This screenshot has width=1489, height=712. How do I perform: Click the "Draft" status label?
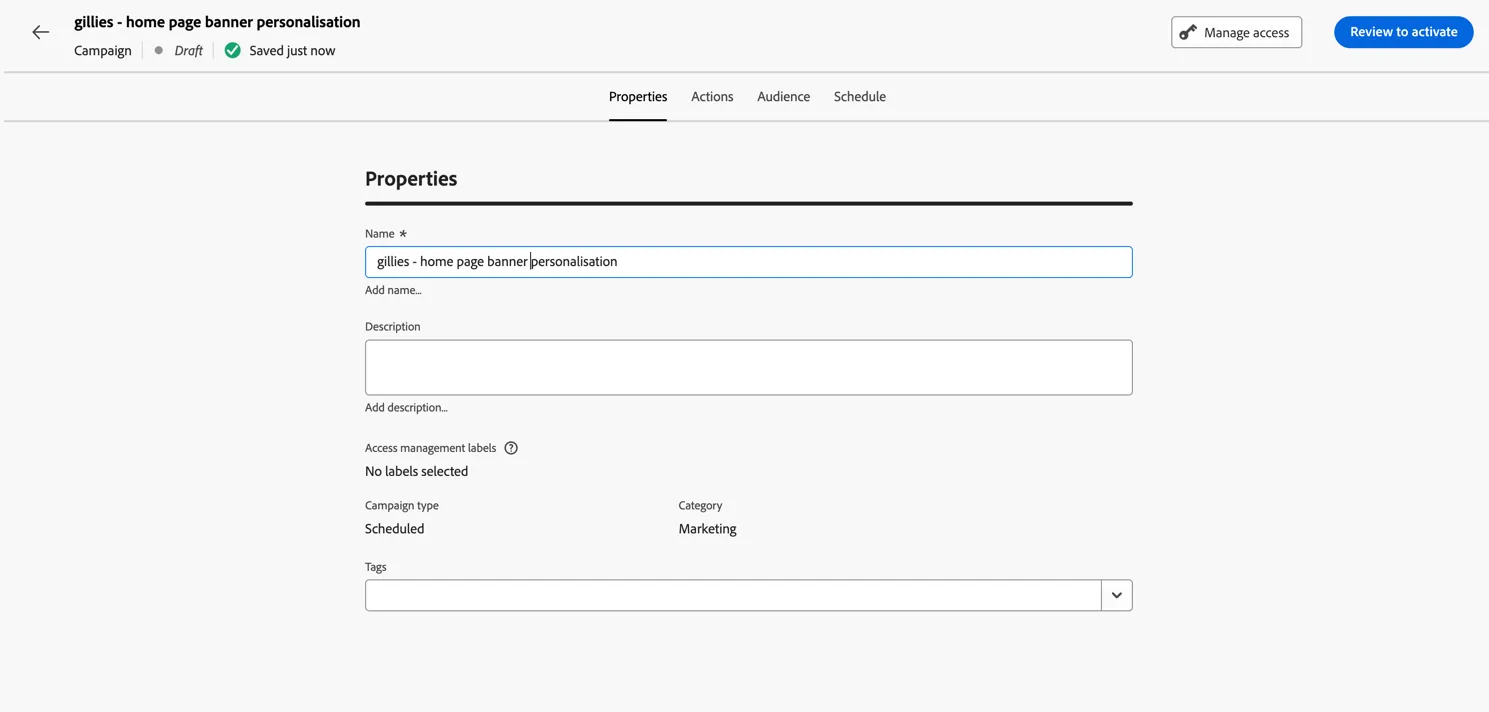tap(188, 51)
